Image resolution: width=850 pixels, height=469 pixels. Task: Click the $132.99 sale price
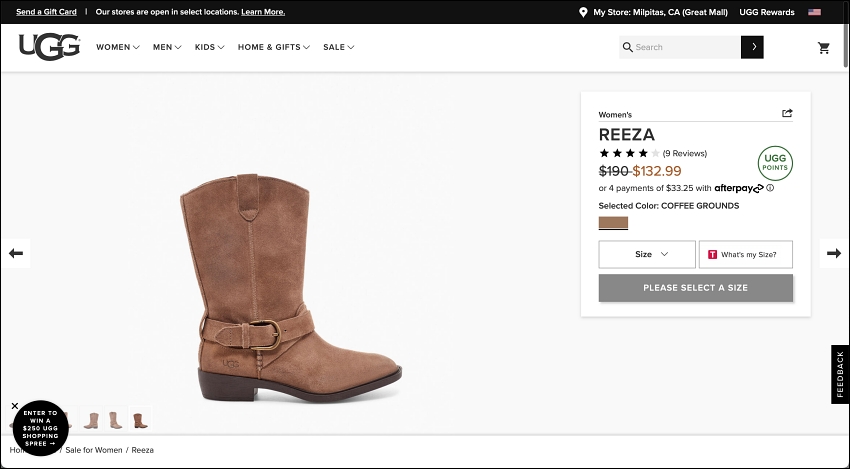tap(656, 171)
